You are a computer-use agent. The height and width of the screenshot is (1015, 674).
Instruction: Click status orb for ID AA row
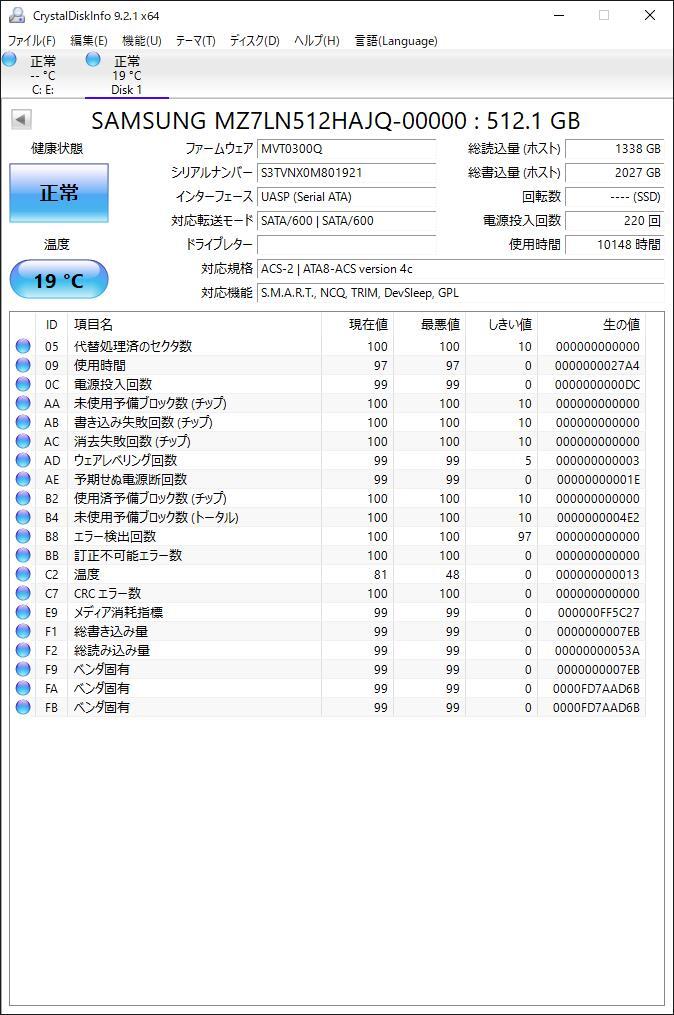point(23,403)
